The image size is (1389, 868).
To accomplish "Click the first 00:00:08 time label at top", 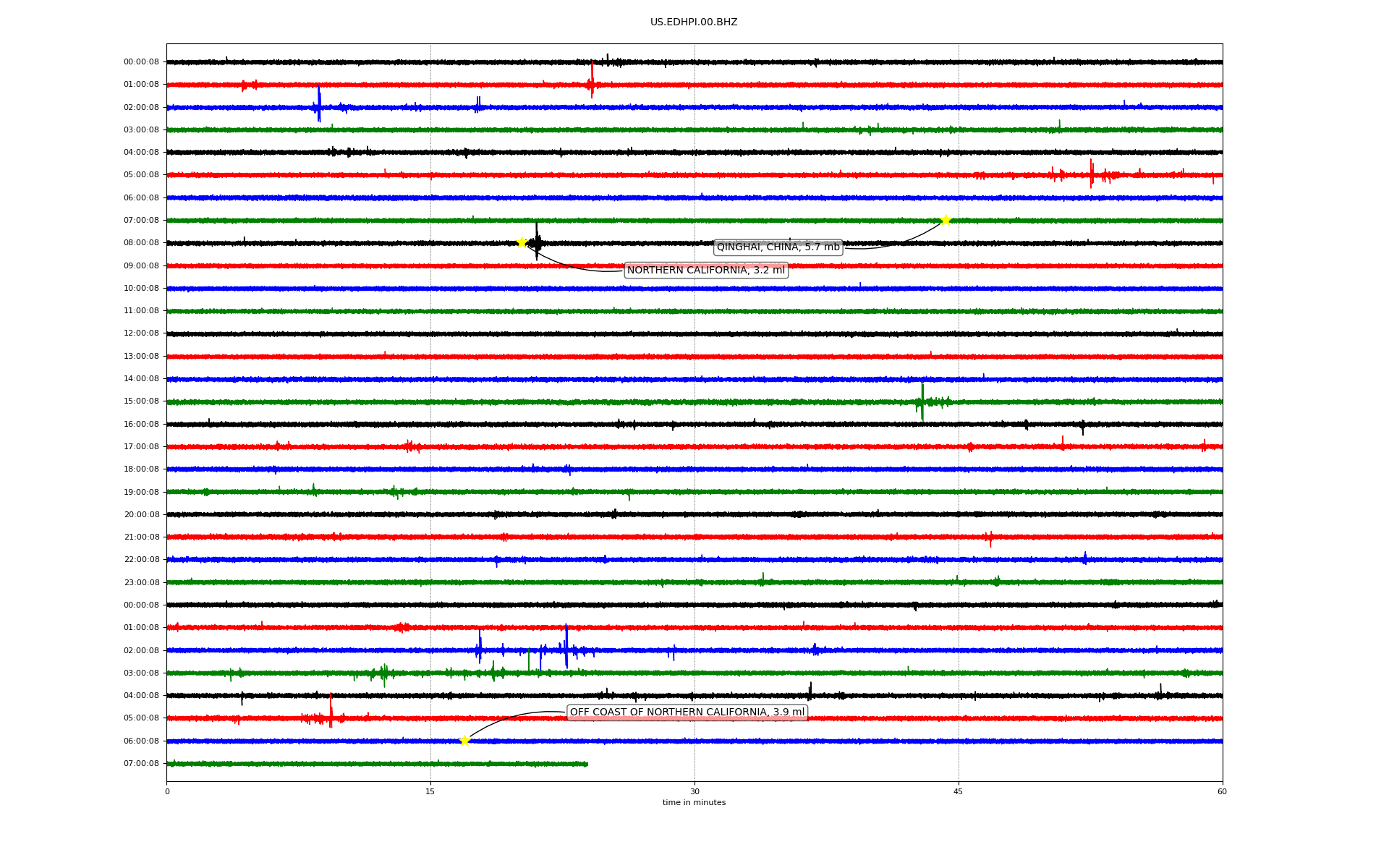I will [141, 62].
